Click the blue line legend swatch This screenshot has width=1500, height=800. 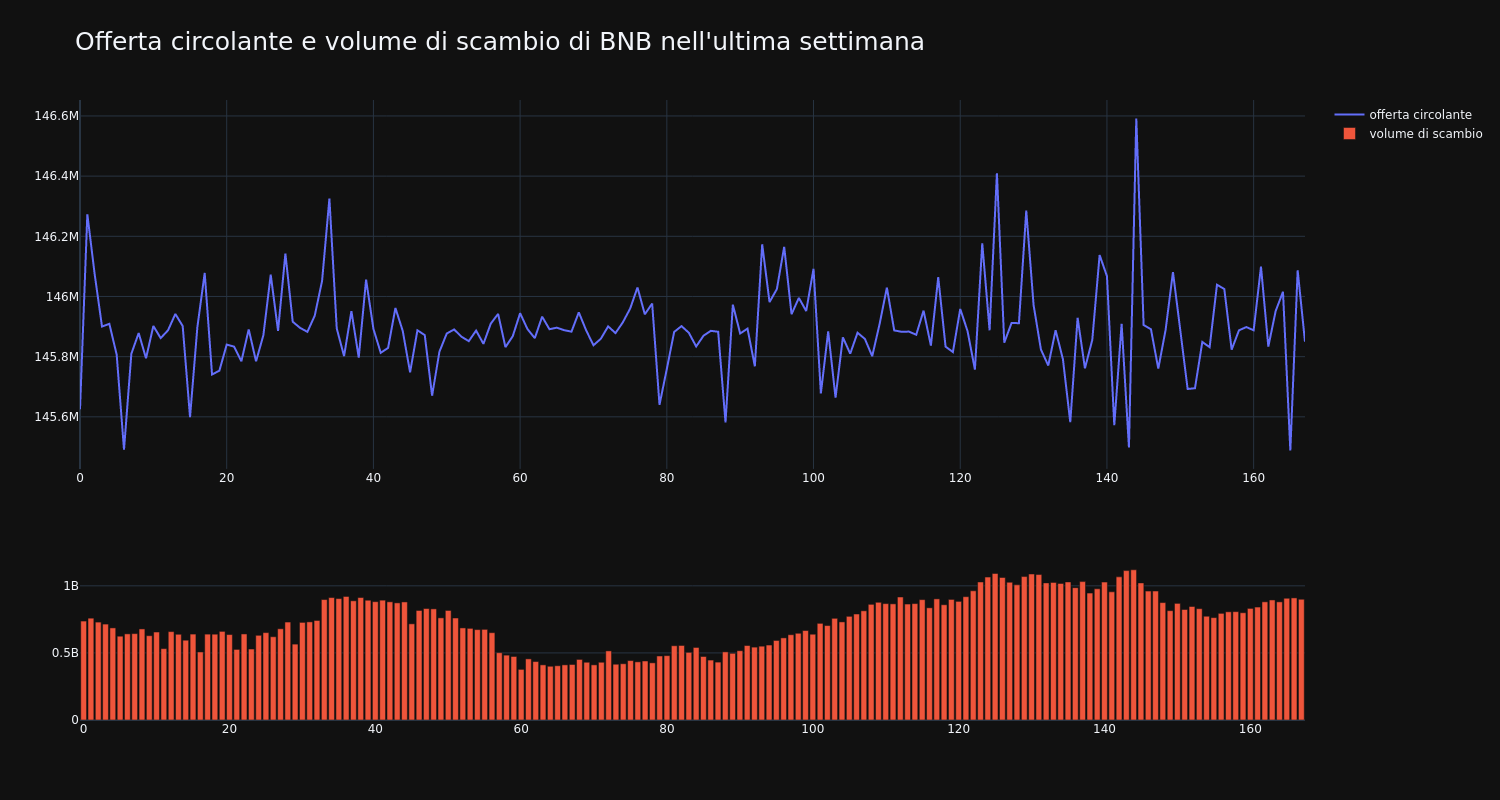click(x=1349, y=115)
